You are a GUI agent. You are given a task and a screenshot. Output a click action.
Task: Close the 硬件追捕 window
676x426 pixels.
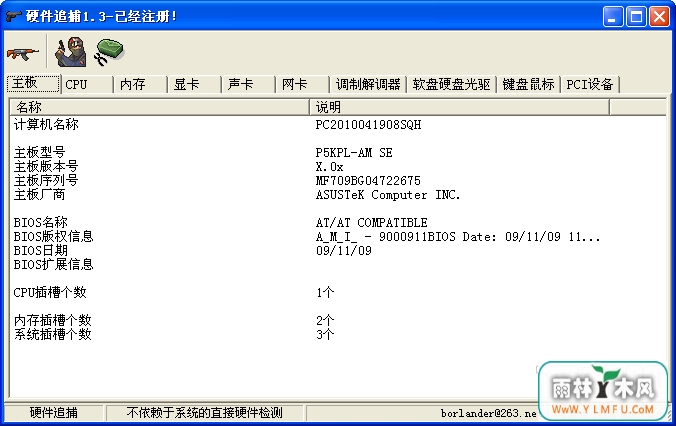tap(660, 17)
